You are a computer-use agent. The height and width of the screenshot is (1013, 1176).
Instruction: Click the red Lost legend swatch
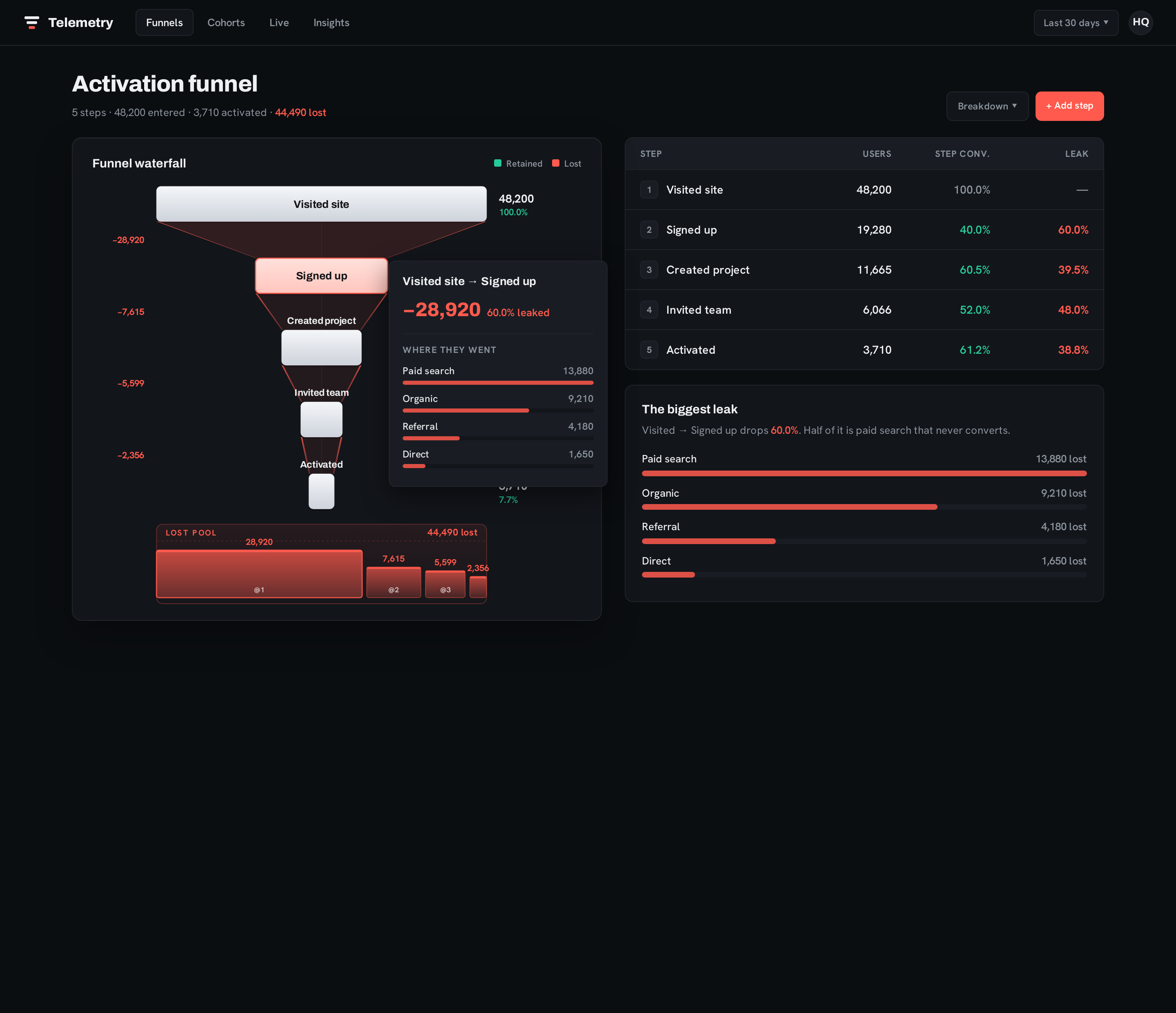556,163
